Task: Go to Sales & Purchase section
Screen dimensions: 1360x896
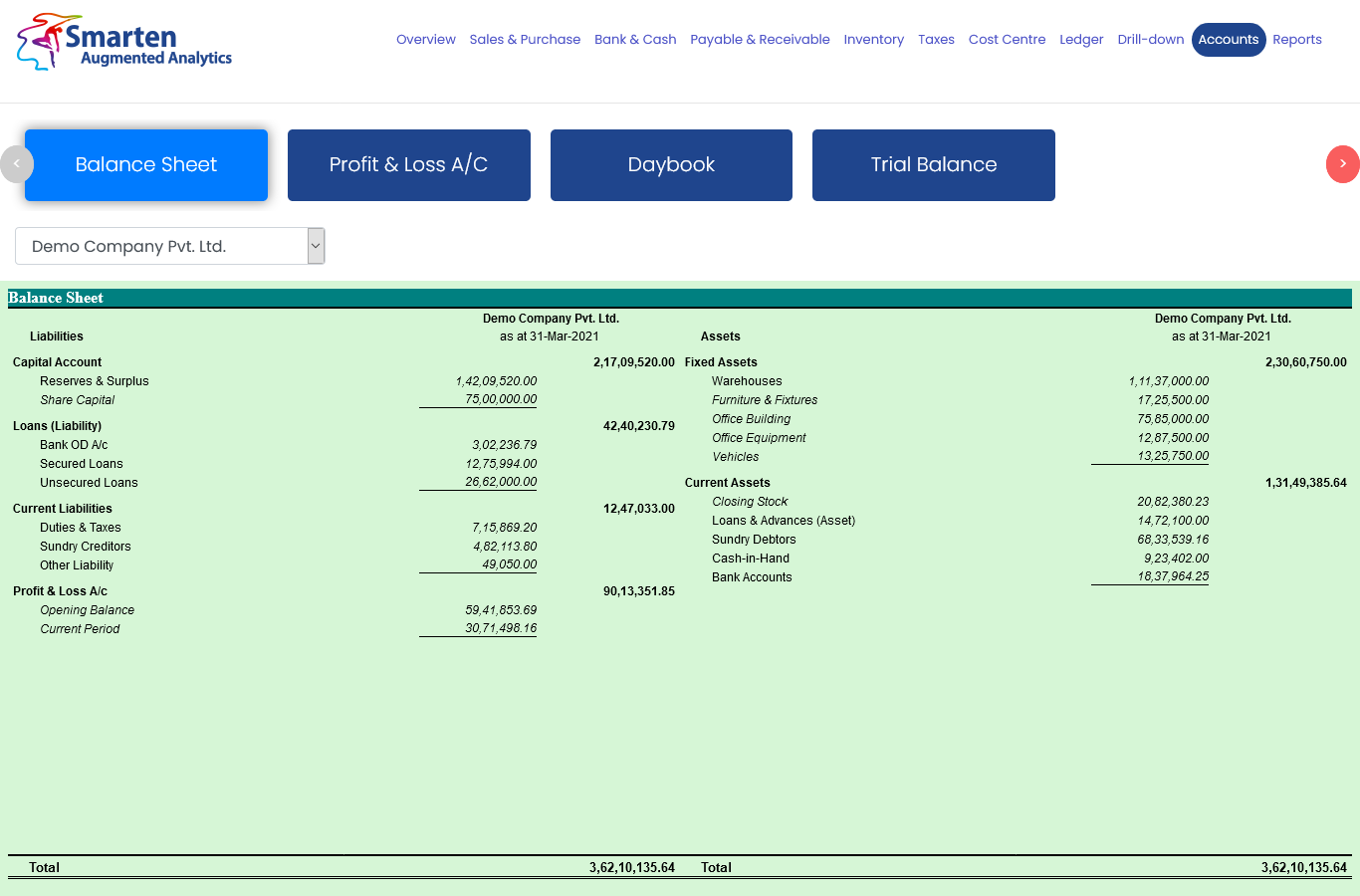Action: [x=525, y=40]
